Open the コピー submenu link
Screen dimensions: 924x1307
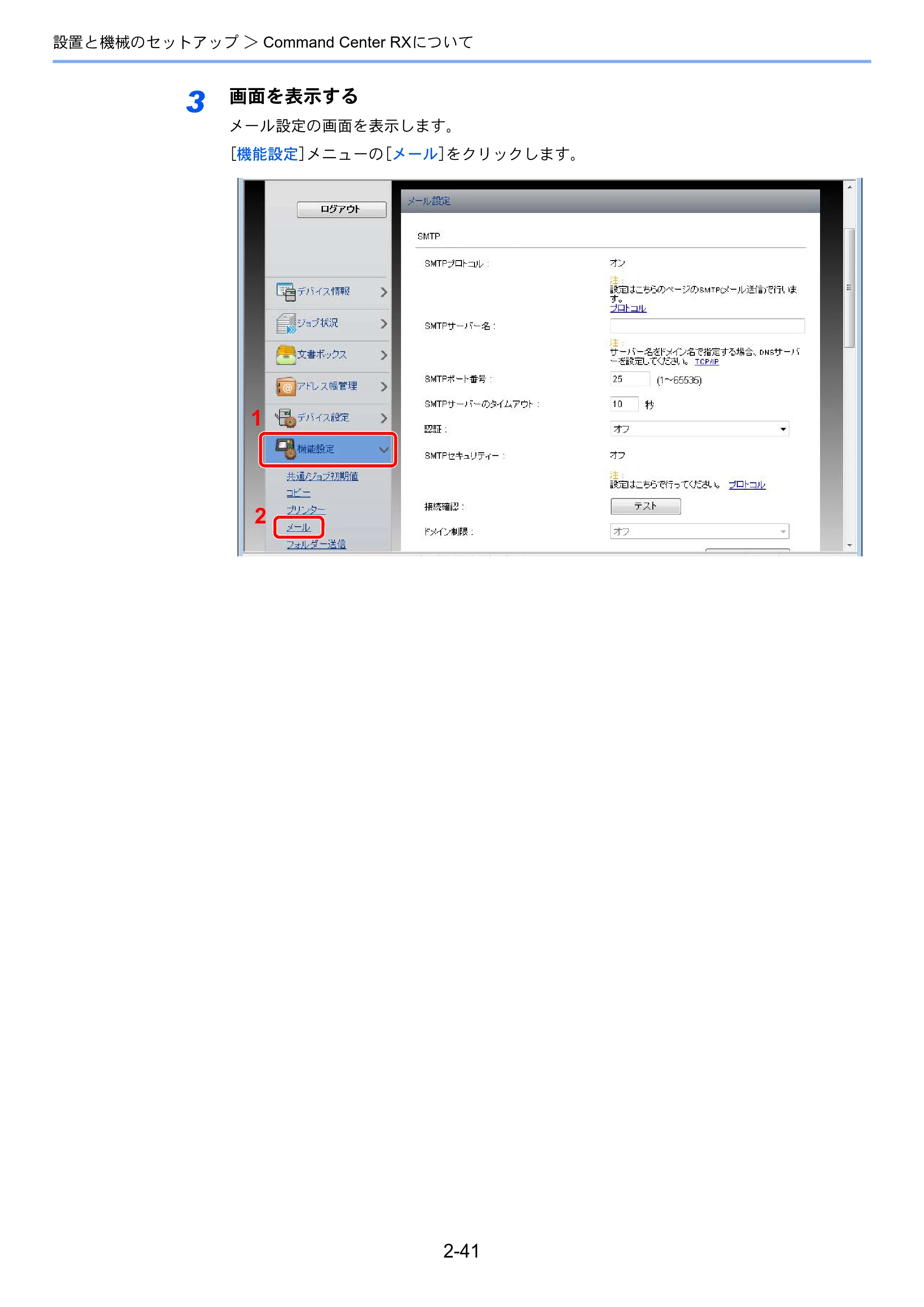[298, 493]
